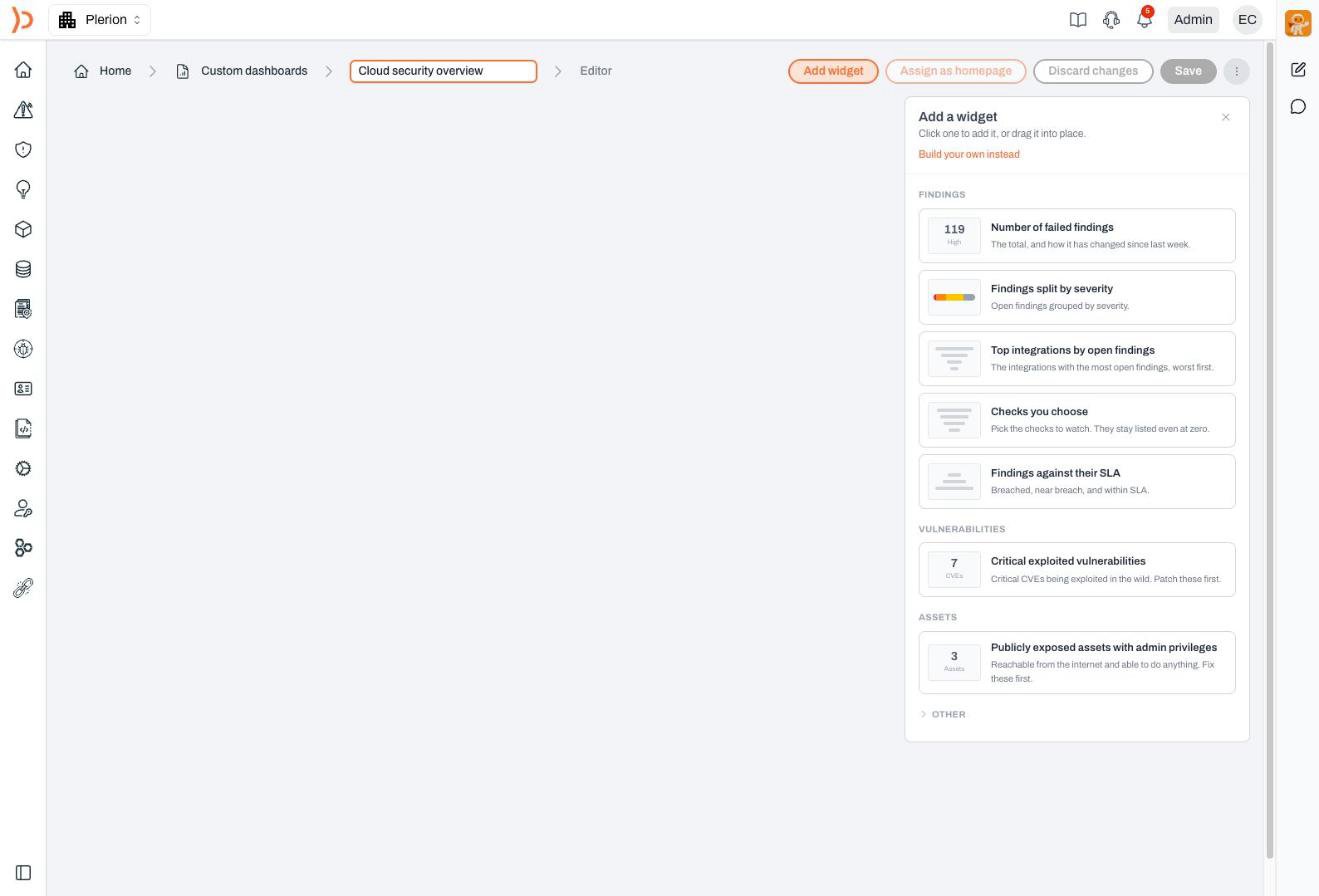
Task: Open the cube sidebar icon
Action: tap(23, 229)
